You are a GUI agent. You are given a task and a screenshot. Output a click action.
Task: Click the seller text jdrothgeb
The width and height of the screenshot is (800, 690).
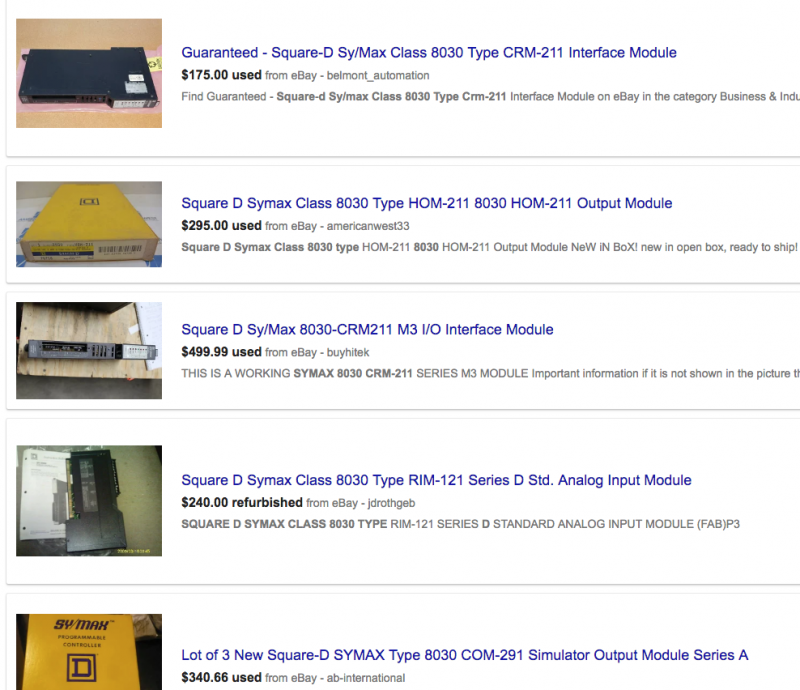coord(391,503)
